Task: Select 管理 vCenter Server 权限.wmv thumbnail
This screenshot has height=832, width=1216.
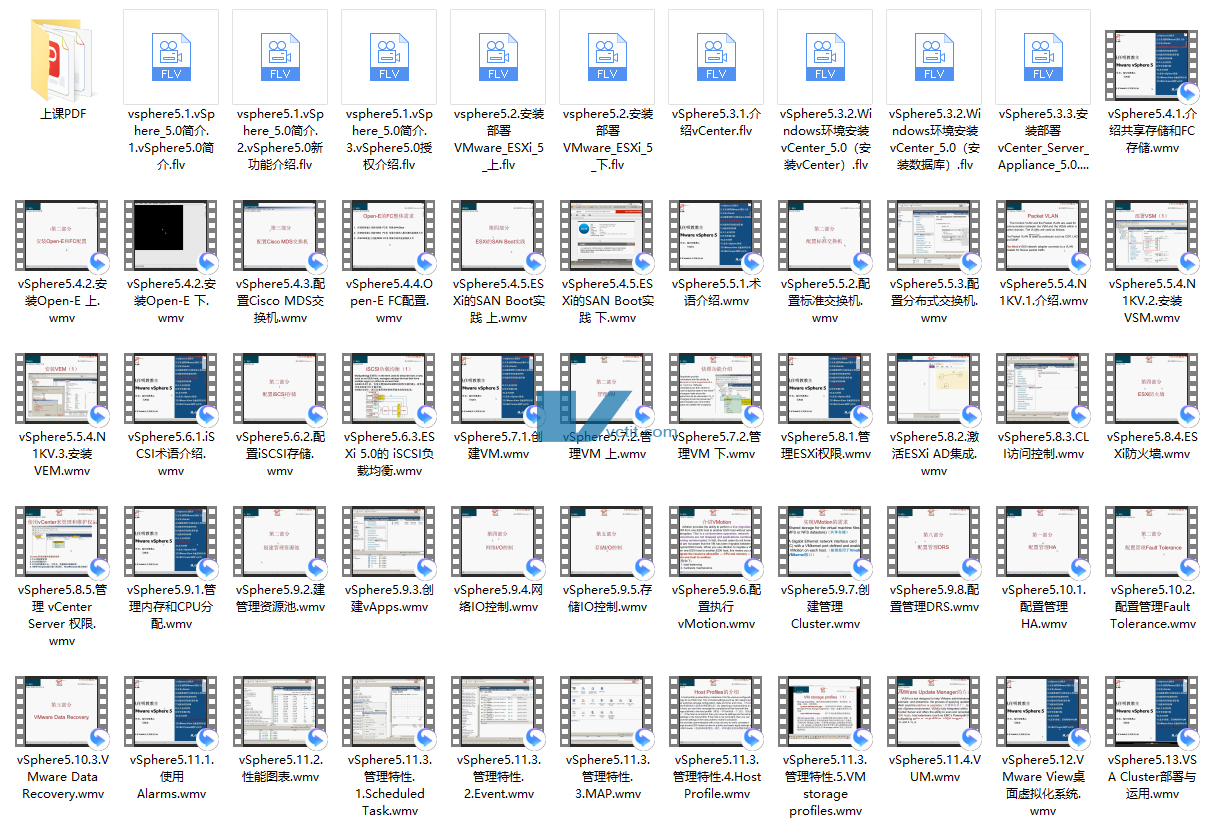Action: click(62, 542)
